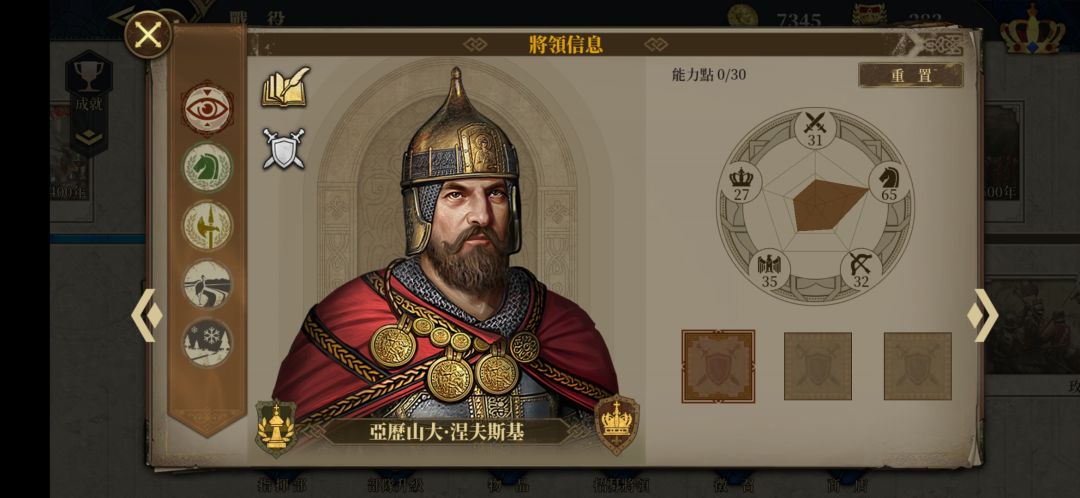
Task: Go to previous general with left arrow
Action: click(147, 315)
